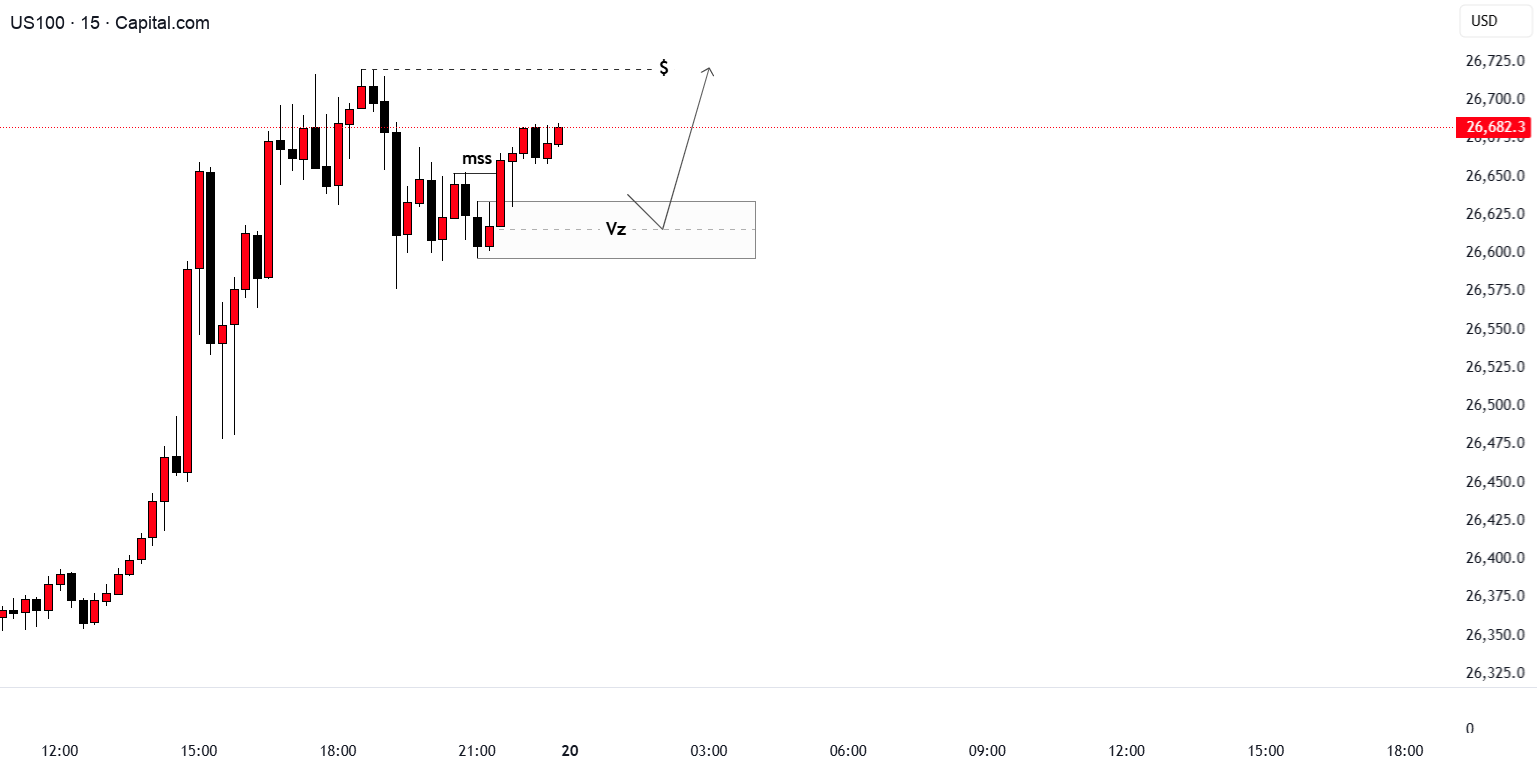Click the 26,325.0 price scale label
Screen dimensions: 1537x768
(x=1495, y=673)
